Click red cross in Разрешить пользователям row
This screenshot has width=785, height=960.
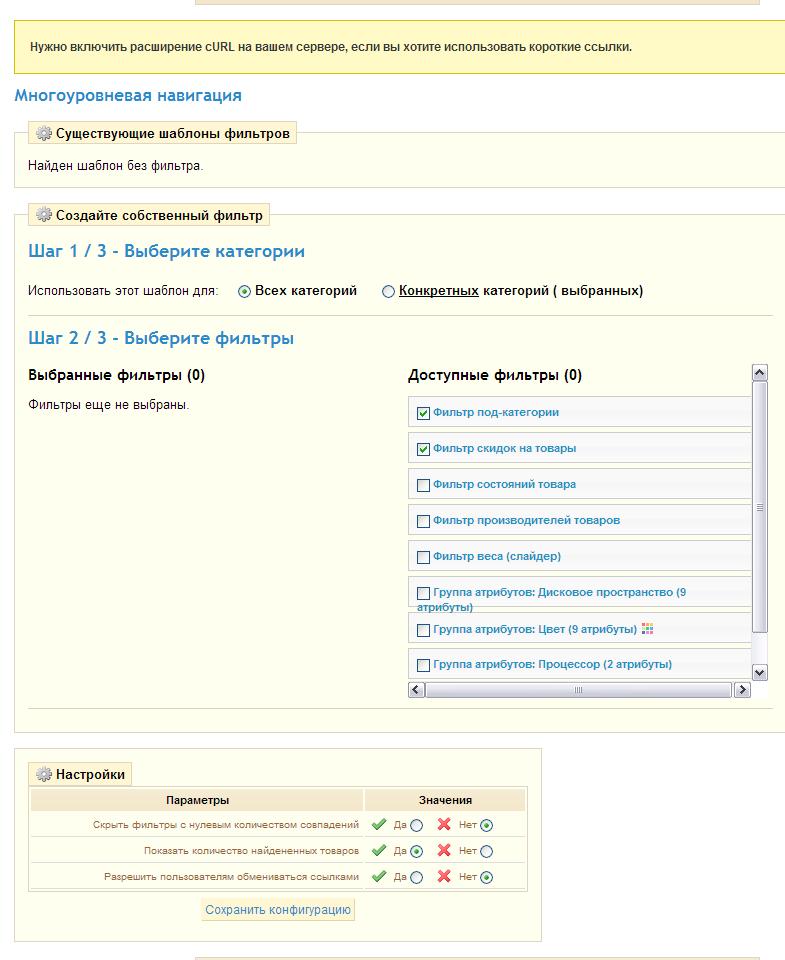pyautogui.click(x=444, y=877)
